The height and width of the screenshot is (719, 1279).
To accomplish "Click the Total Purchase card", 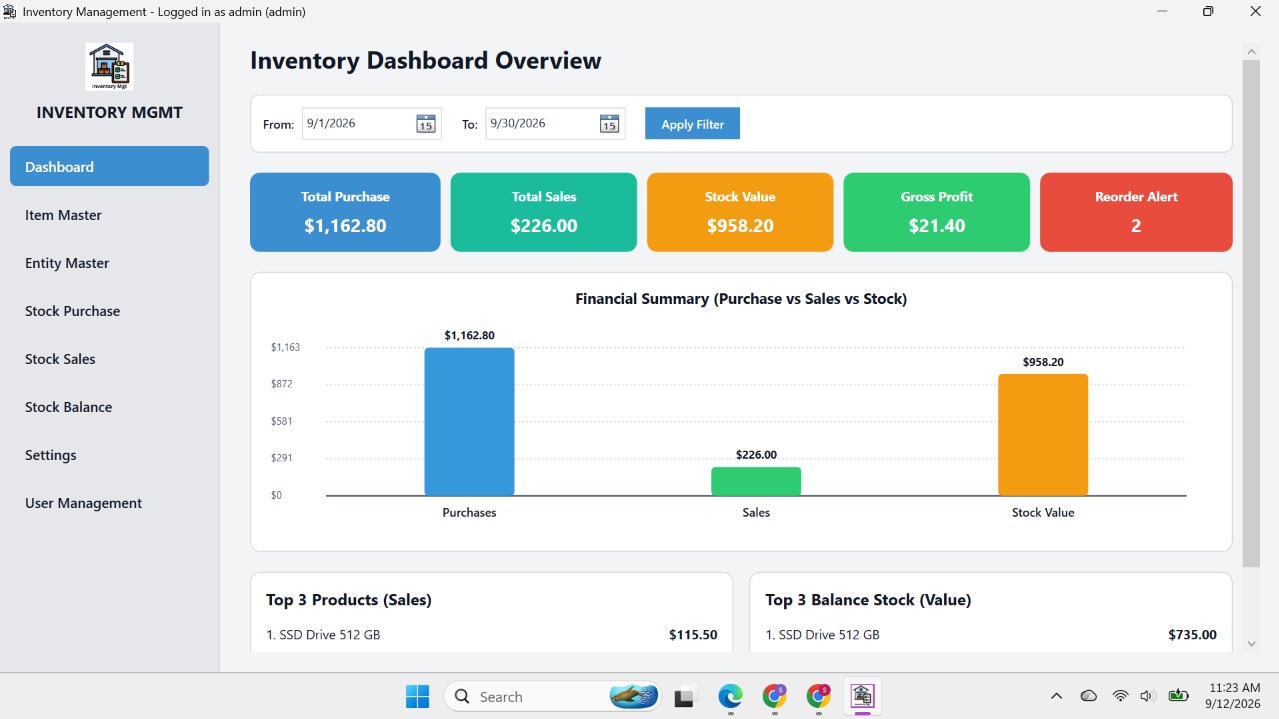I will coord(345,212).
